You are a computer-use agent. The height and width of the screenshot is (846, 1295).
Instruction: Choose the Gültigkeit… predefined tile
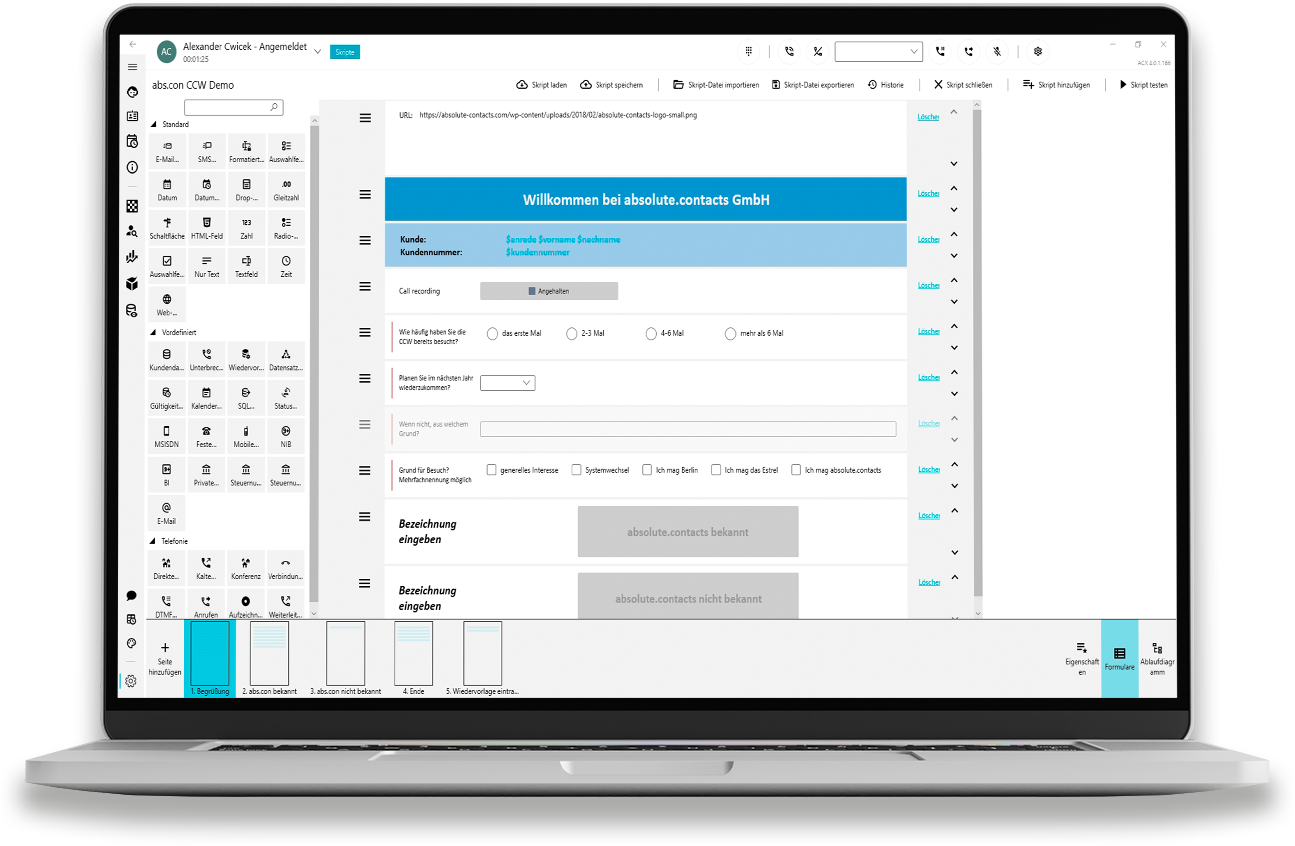167,398
